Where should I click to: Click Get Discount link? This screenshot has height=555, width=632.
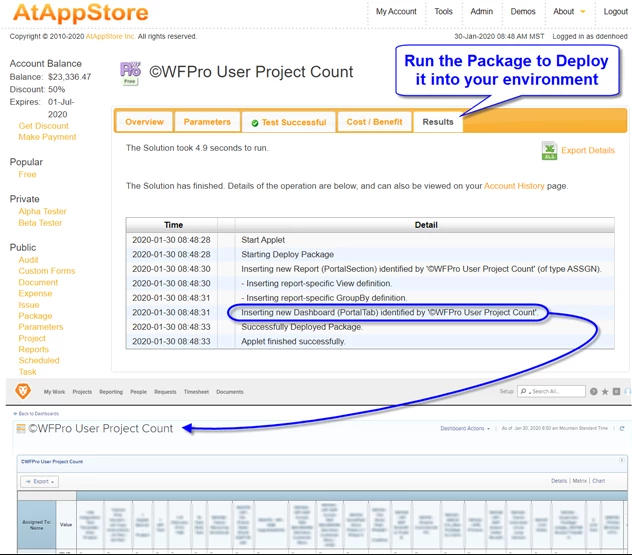pos(44,126)
